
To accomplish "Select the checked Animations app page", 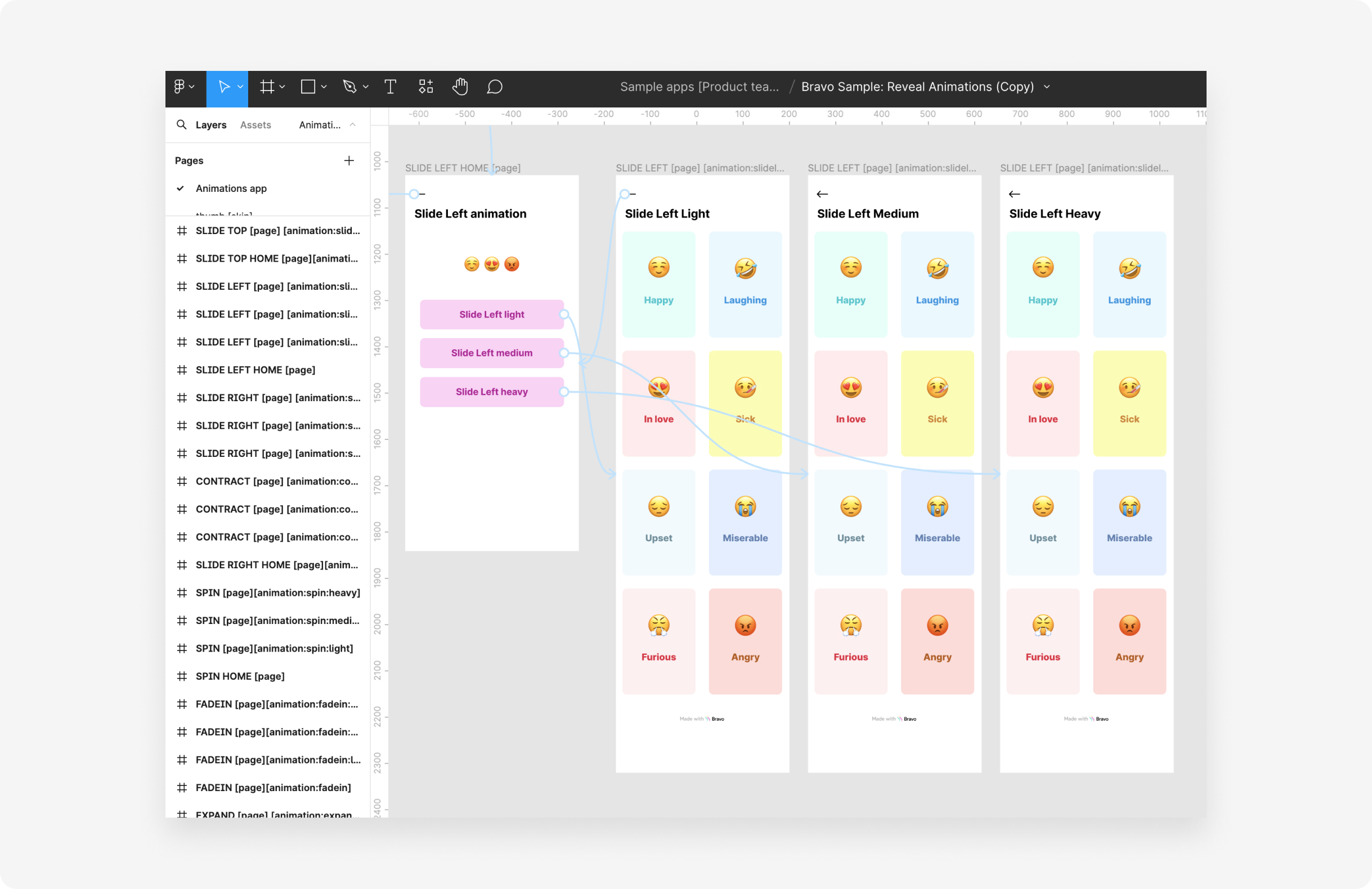I will [x=231, y=188].
